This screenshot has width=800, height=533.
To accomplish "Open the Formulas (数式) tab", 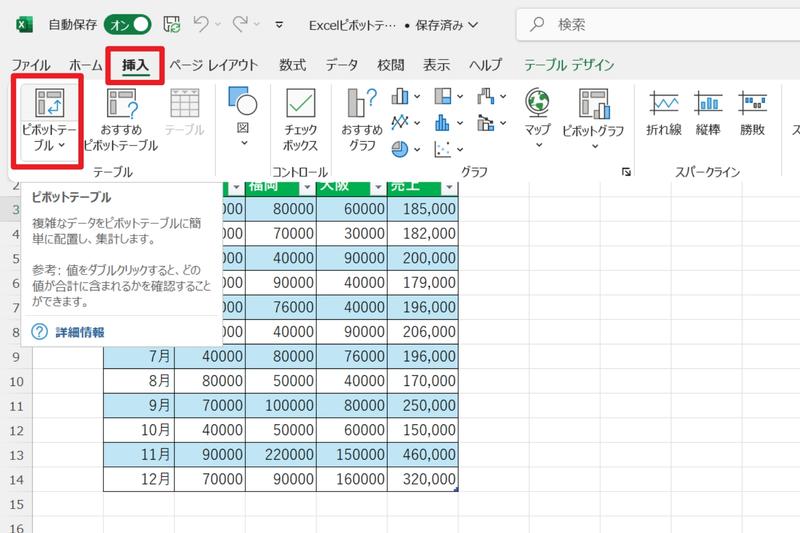I will (292, 65).
